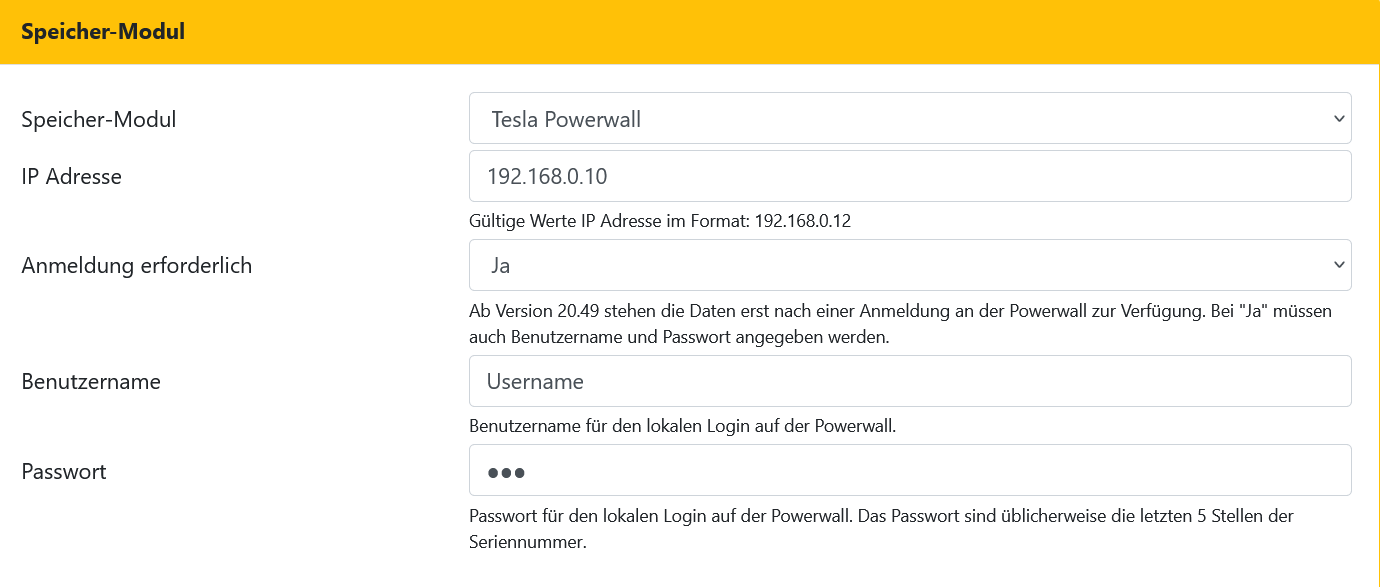Click the Speicher-Modul form label
Screen dimensions: 1382x587
99,120
